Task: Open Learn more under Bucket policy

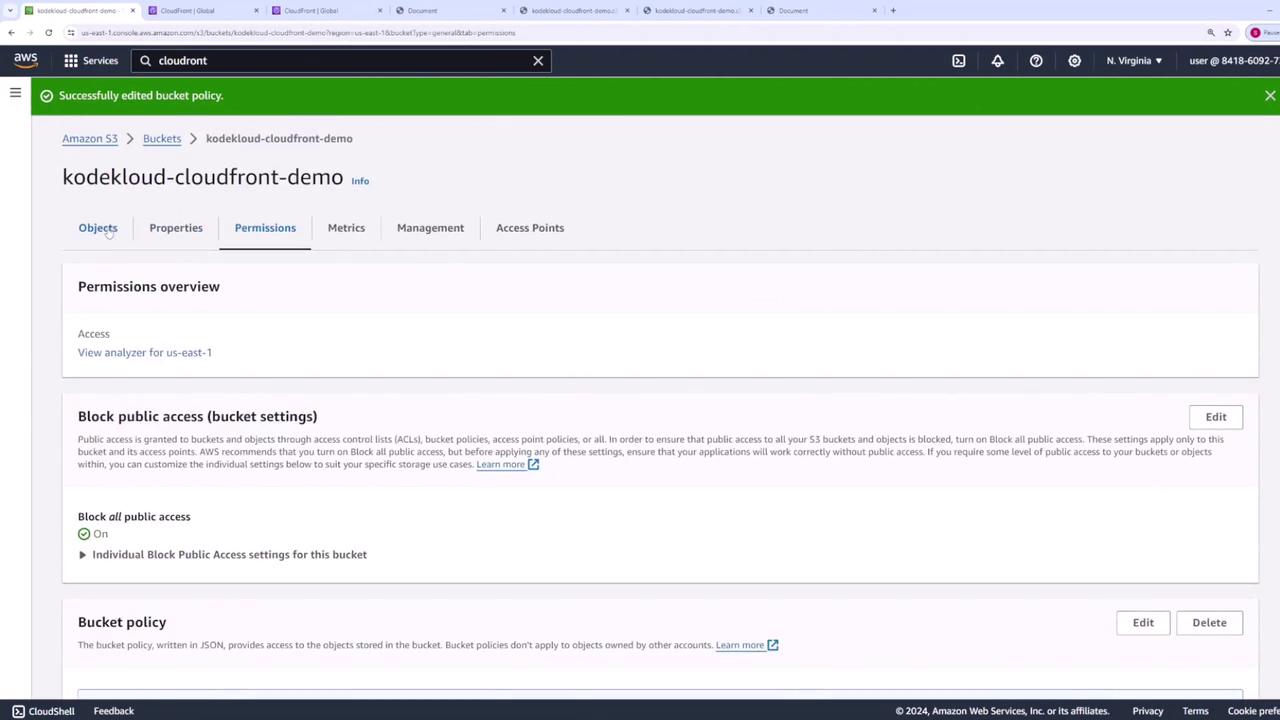Action: click(740, 645)
